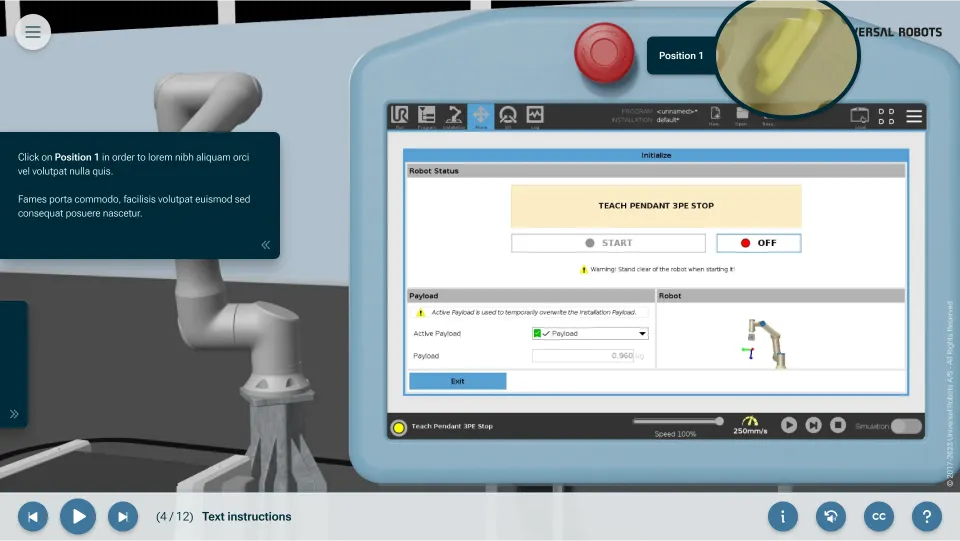Screen dimensions: 960x541
Task: Toggle the Simulation switch
Action: 906,426
